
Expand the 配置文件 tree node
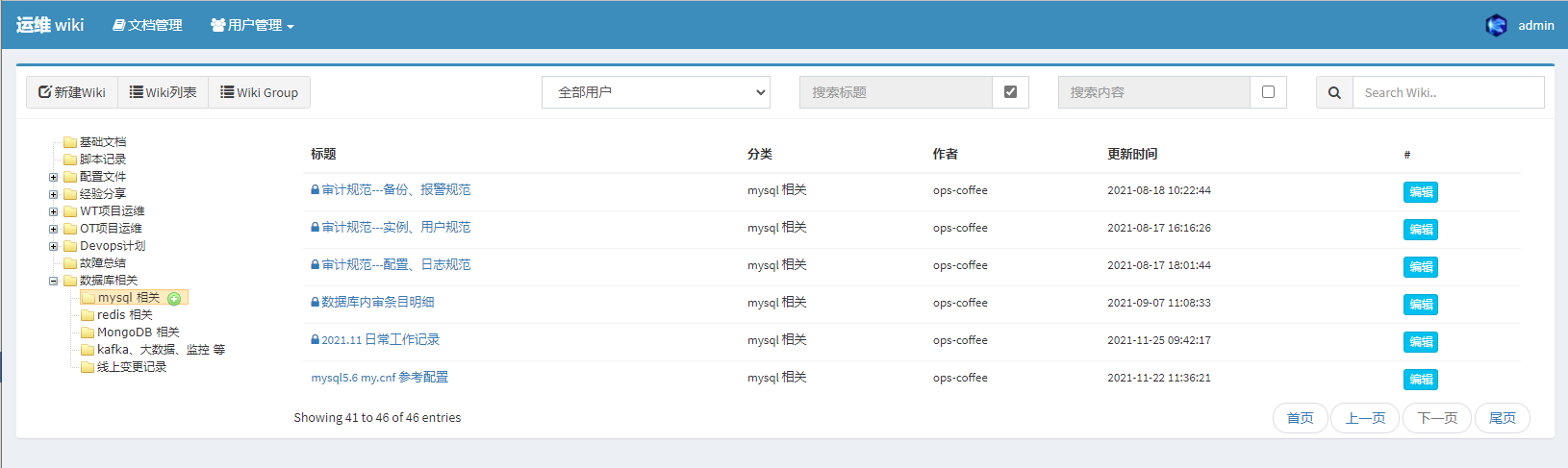pos(54,177)
